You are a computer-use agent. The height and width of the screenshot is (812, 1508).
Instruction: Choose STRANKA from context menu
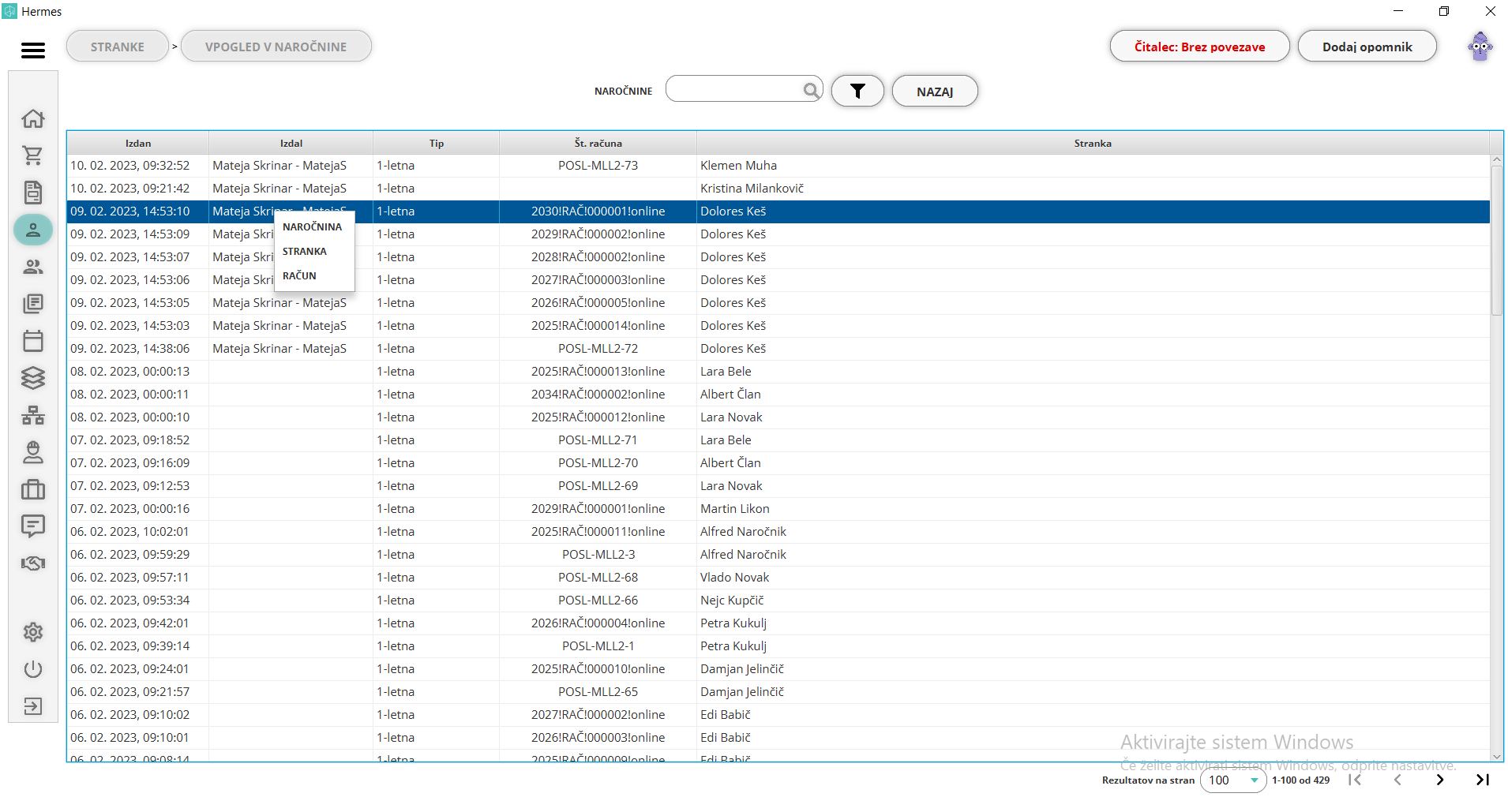coord(305,251)
